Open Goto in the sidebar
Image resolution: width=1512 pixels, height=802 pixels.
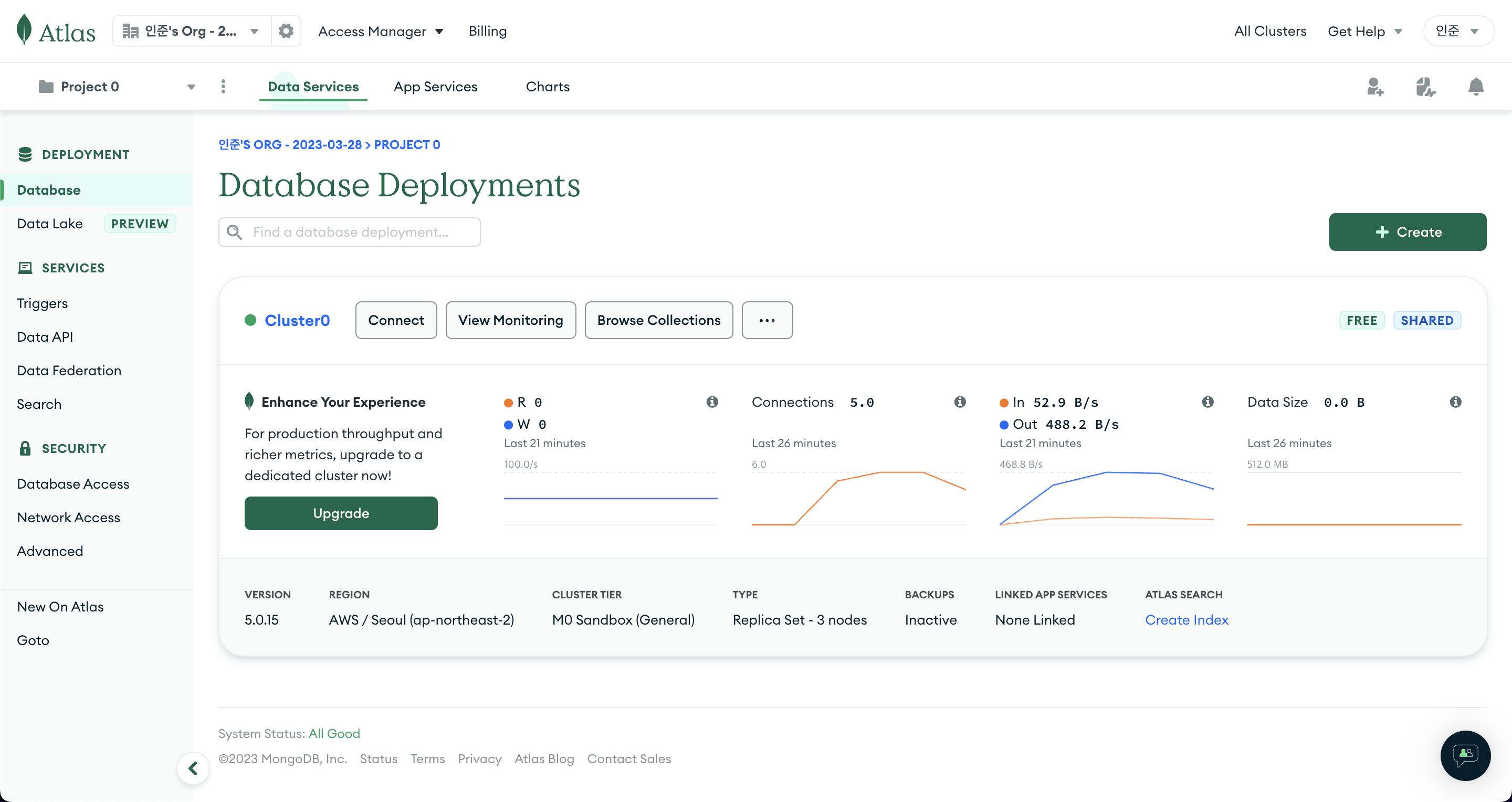(34, 640)
